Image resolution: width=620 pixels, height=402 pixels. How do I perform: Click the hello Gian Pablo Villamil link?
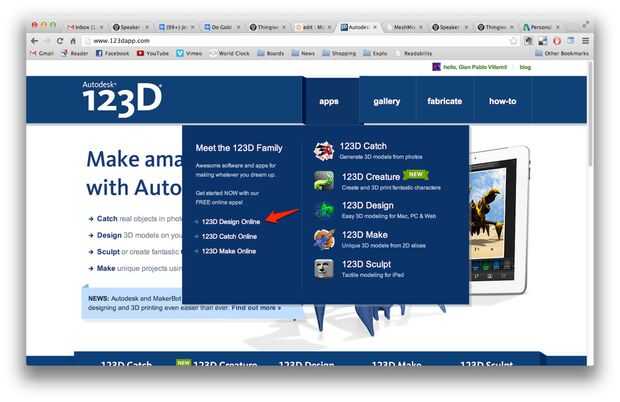coord(475,67)
